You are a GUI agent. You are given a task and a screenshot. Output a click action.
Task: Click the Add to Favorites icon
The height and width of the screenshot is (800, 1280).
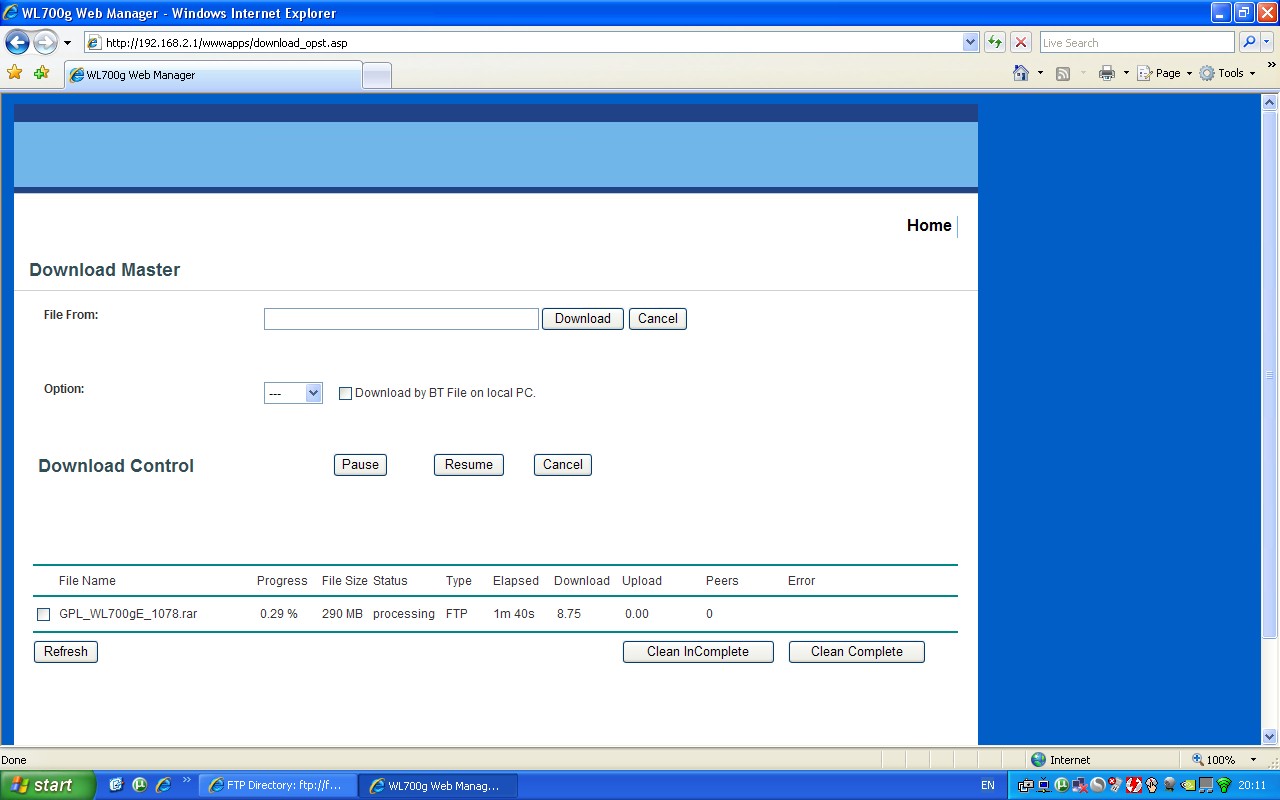(x=41, y=73)
